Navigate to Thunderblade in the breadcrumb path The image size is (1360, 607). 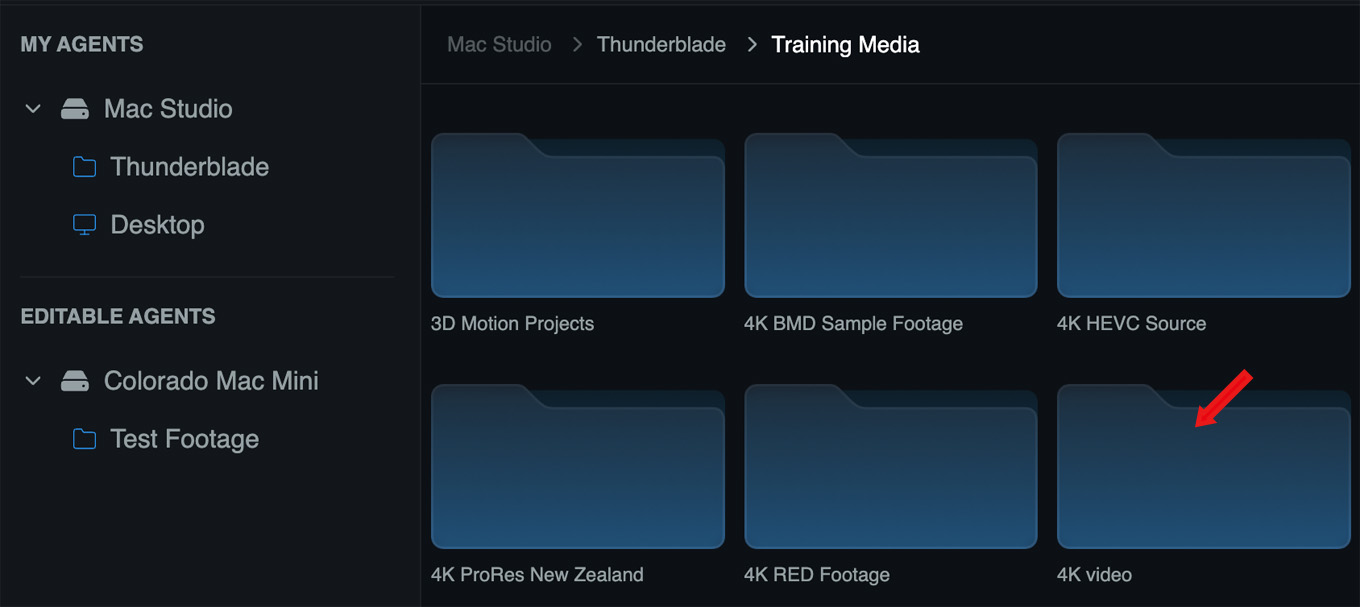point(661,45)
